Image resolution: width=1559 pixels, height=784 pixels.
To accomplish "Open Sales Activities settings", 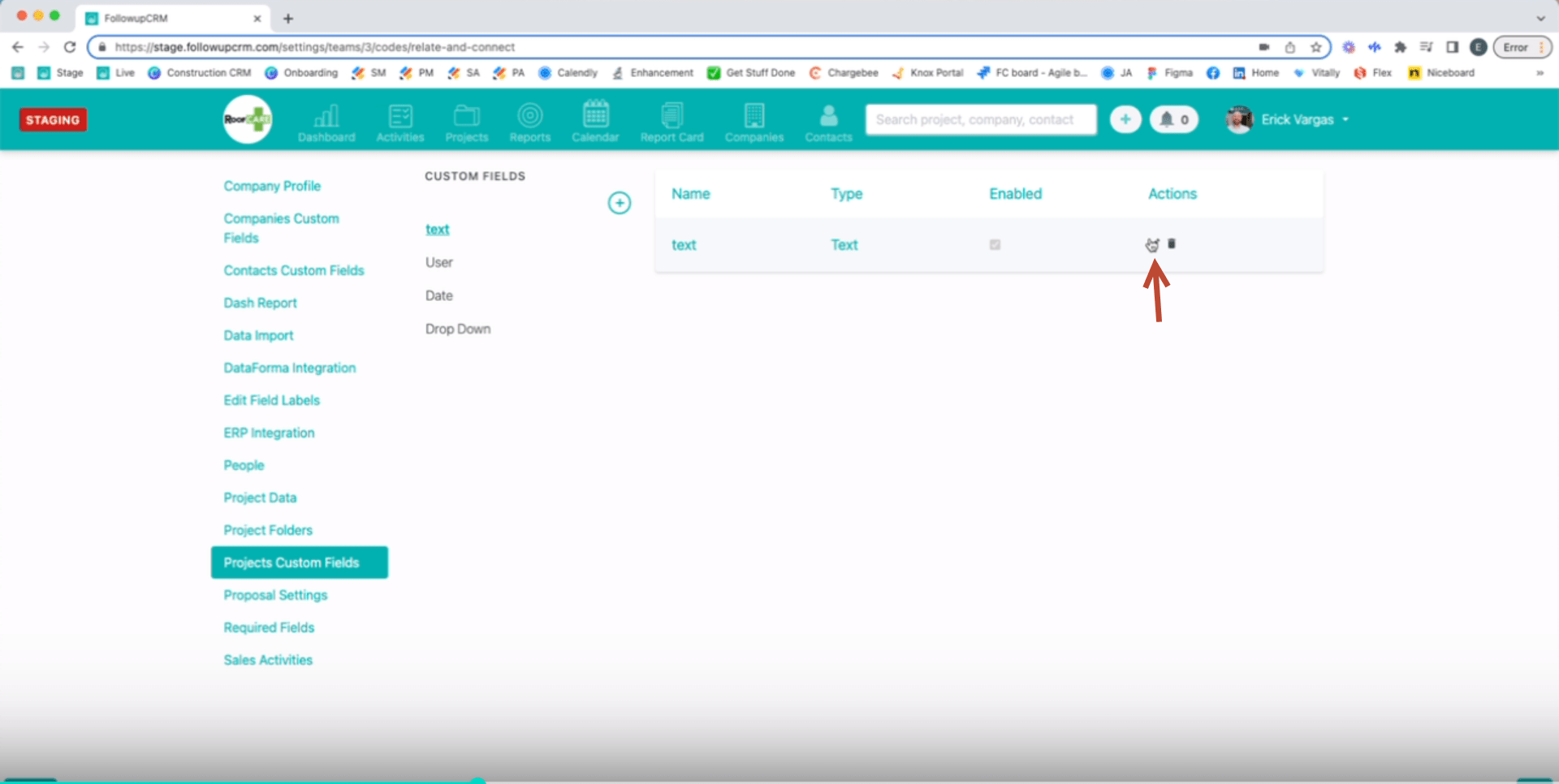I will coord(268,660).
